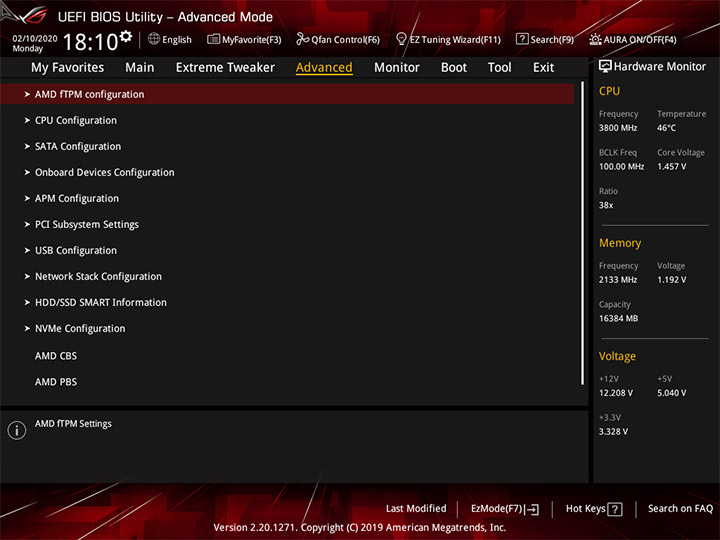This screenshot has width=720, height=540.
Task: Click the EZ Tuning Wizard lightbulb icon
Action: coord(401,39)
